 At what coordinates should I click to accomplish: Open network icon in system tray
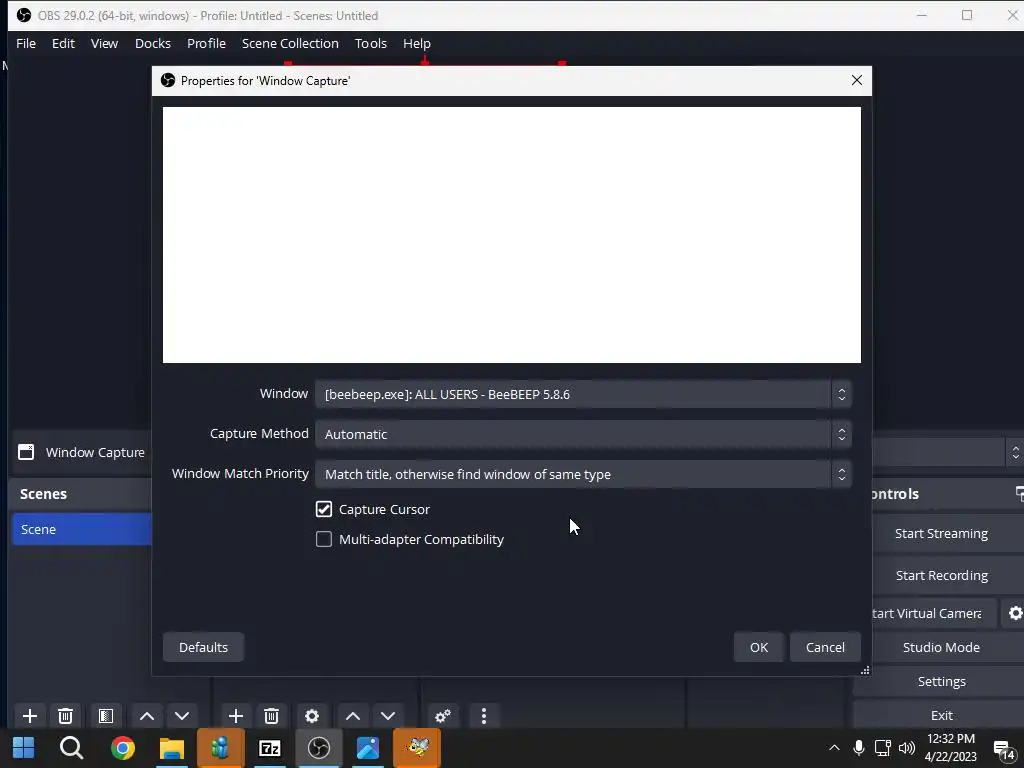coord(883,748)
